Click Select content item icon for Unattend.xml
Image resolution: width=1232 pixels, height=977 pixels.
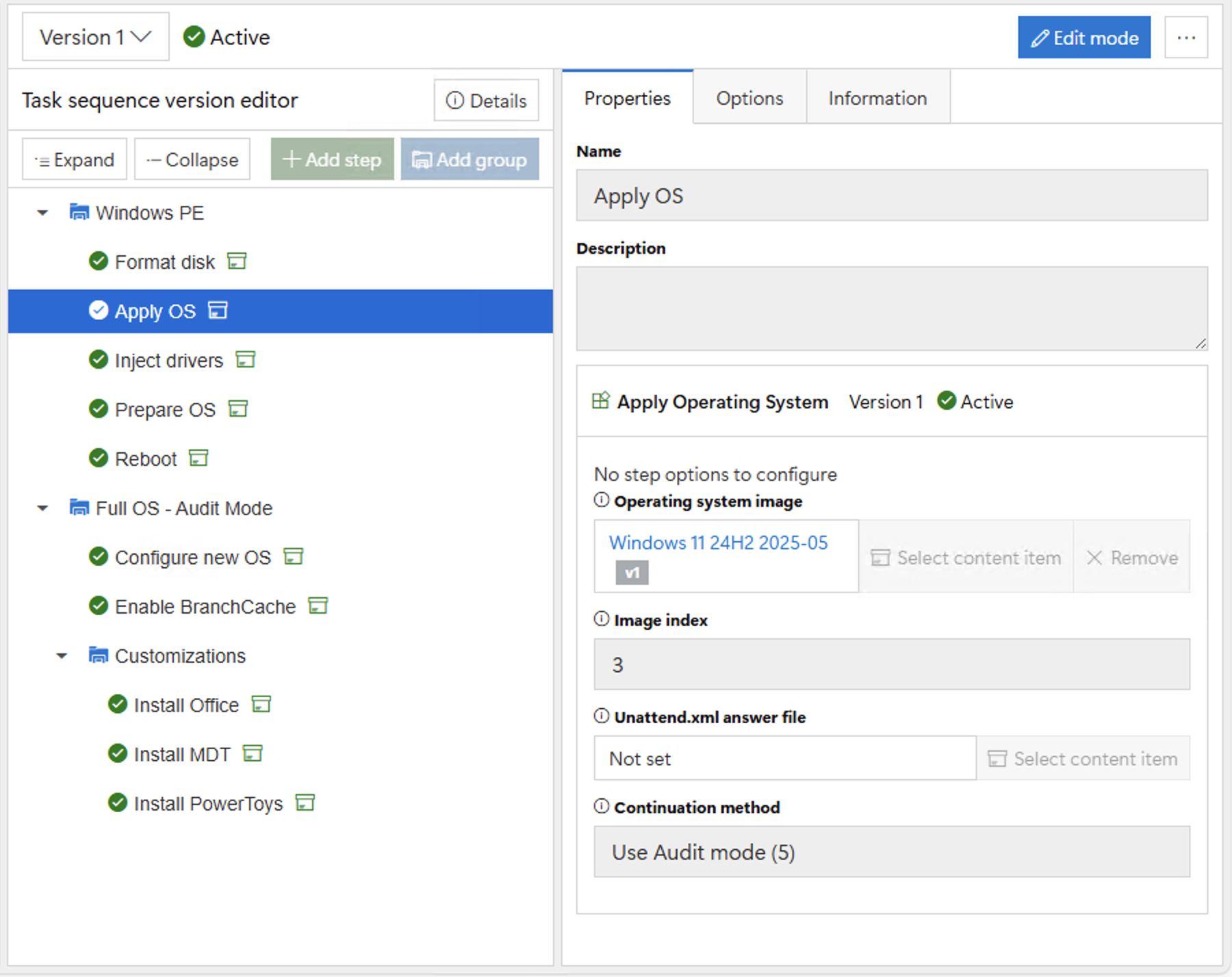coord(997,758)
